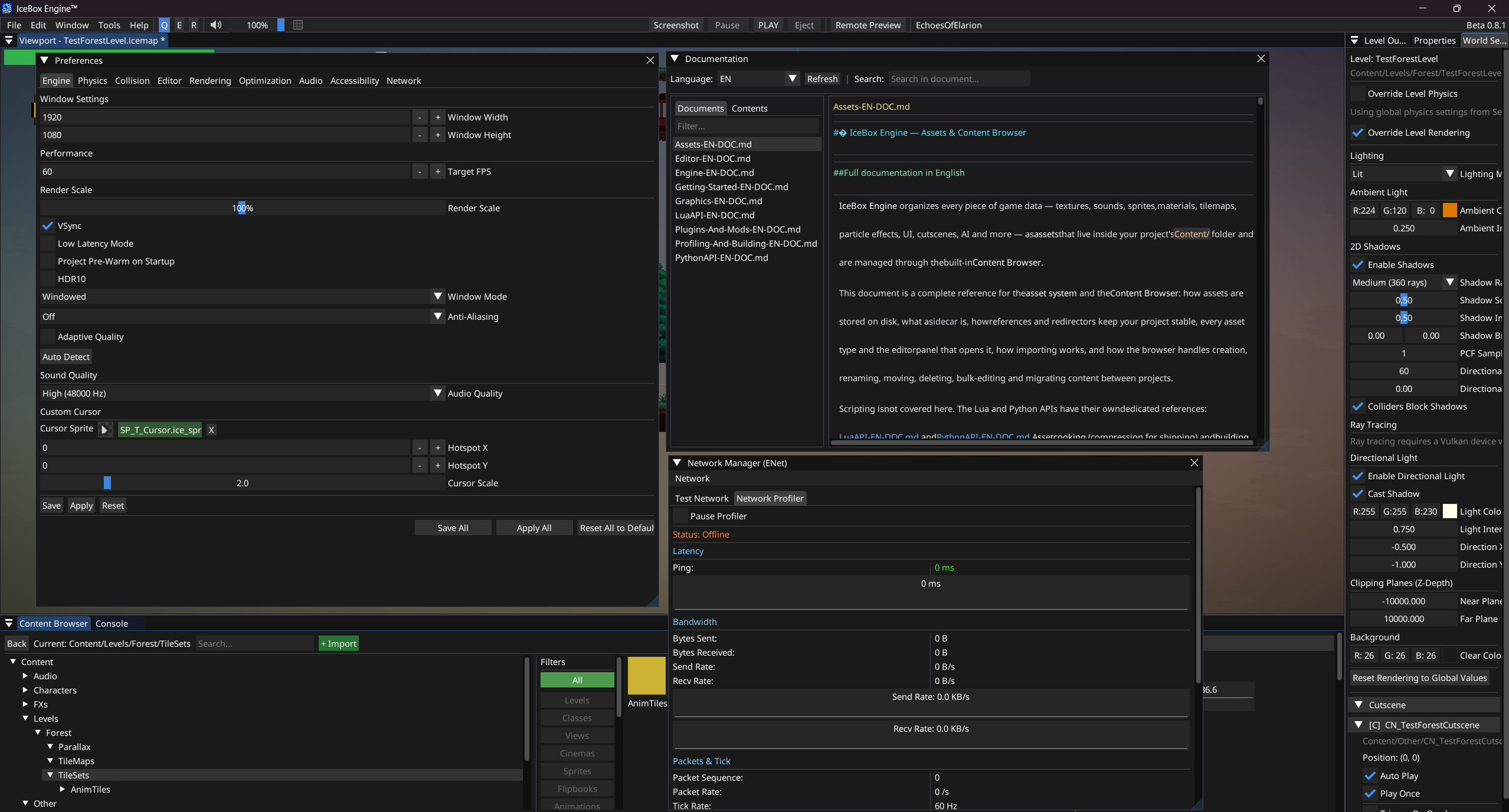The image size is (1509, 812).
Task: Collapse the Documentation window with its triangle
Action: pos(675,58)
